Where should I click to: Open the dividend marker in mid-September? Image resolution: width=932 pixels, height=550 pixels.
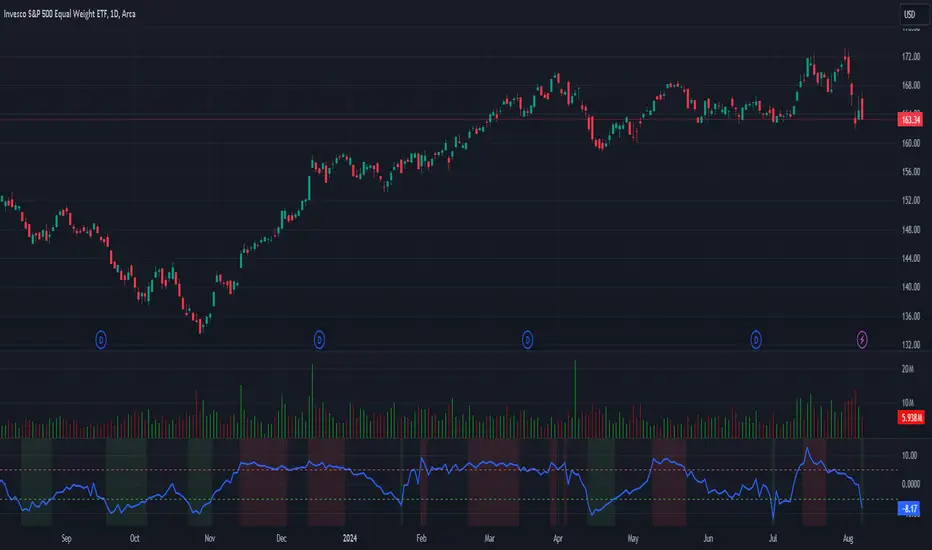(101, 340)
